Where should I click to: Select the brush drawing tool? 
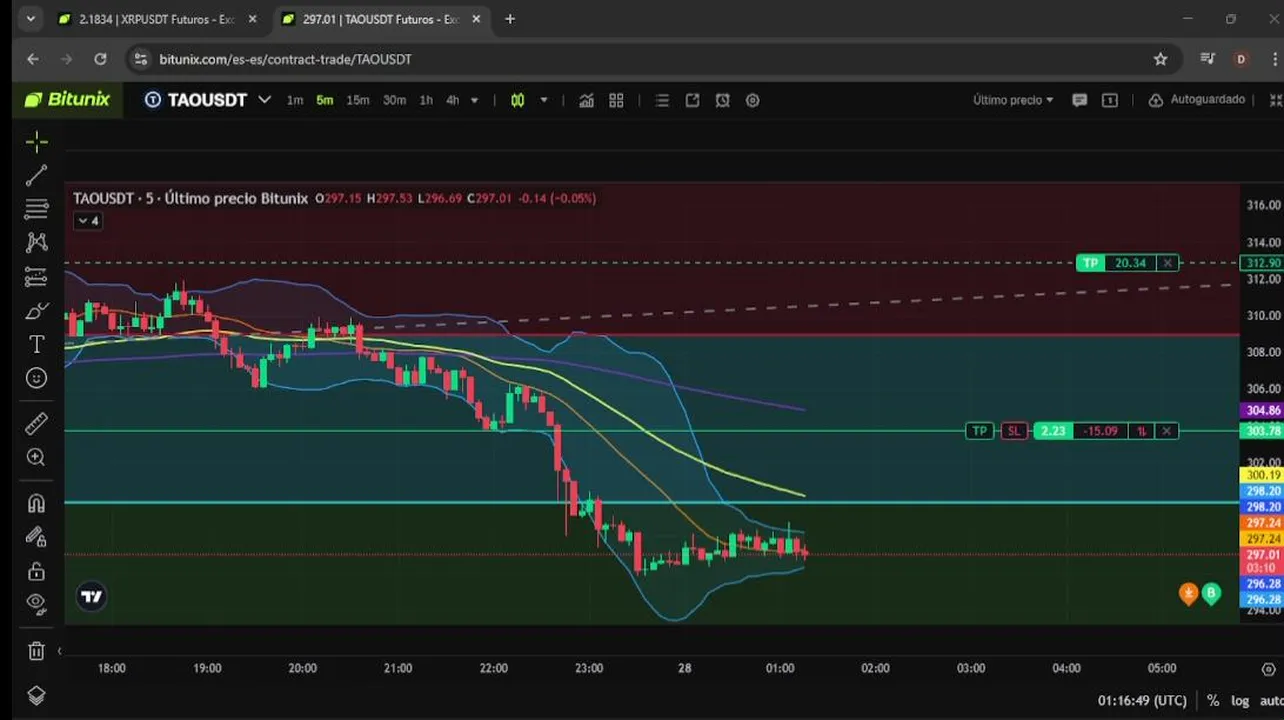click(x=36, y=311)
